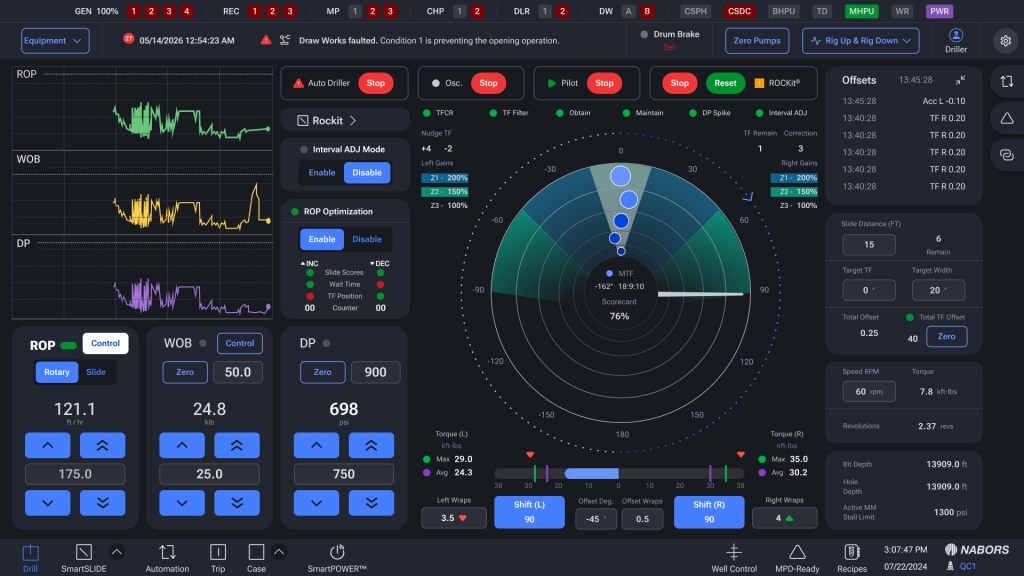Enable Interval ADJ Mode
The height and width of the screenshot is (576, 1024).
[x=322, y=172]
